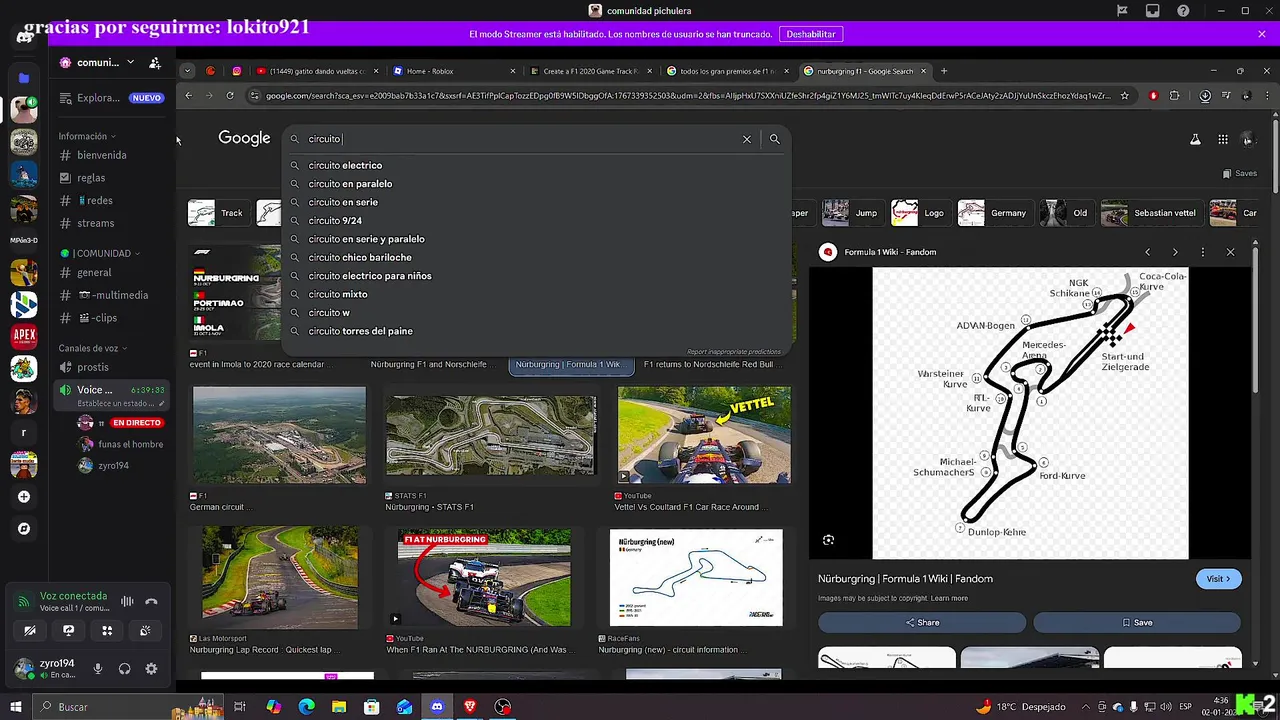Submit search with magnifier icon

pos(774,139)
